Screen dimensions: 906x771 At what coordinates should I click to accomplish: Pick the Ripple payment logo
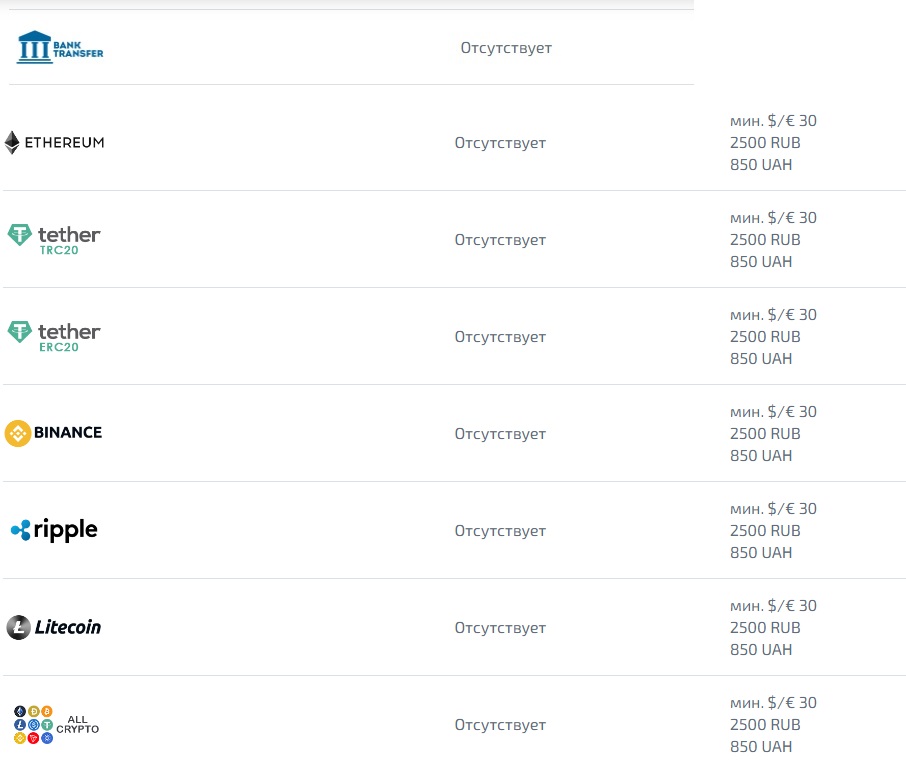click(54, 530)
